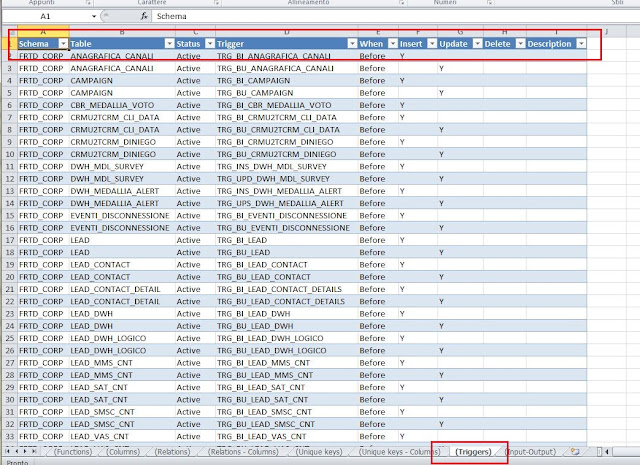
Task: Open the When column filter dropdown
Action: point(393,44)
